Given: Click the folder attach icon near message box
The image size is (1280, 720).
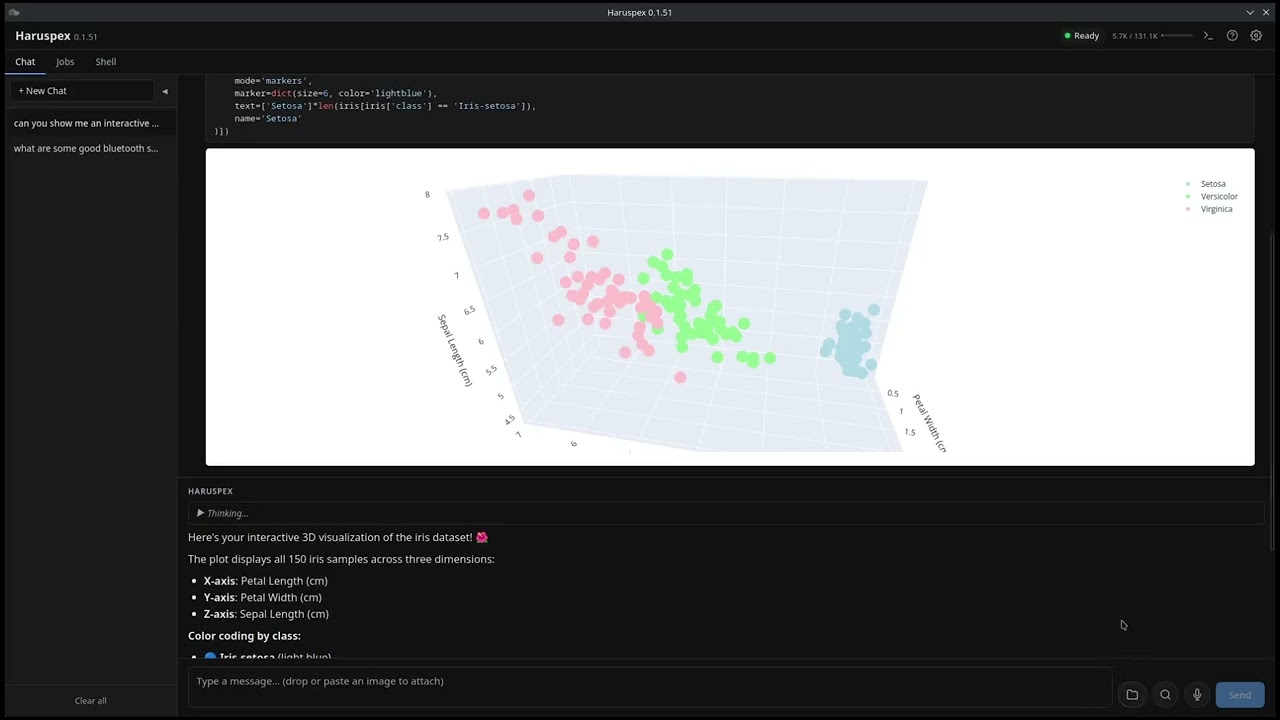Looking at the screenshot, I should (x=1132, y=695).
